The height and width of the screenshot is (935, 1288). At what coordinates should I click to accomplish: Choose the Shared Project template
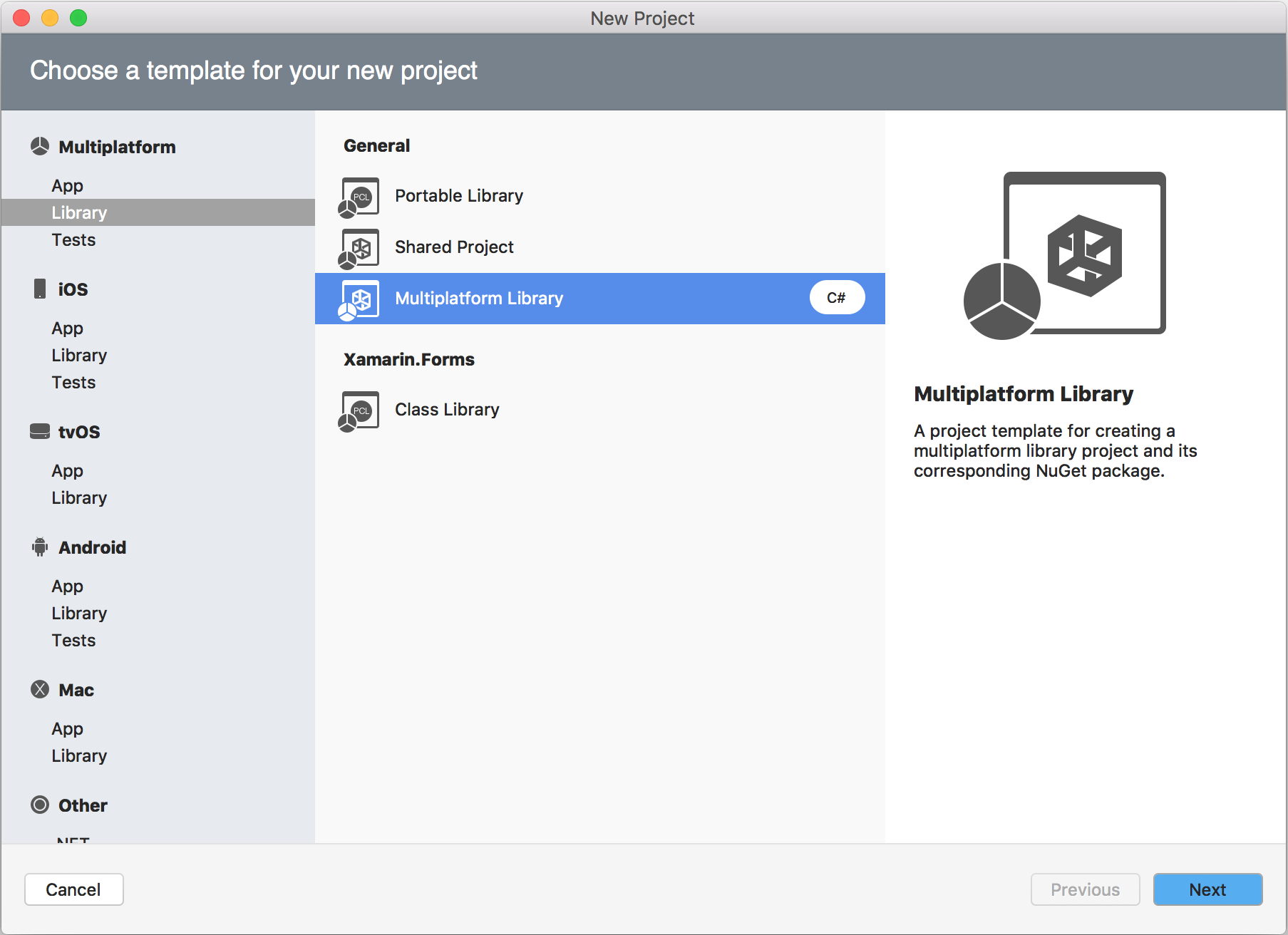(600, 247)
